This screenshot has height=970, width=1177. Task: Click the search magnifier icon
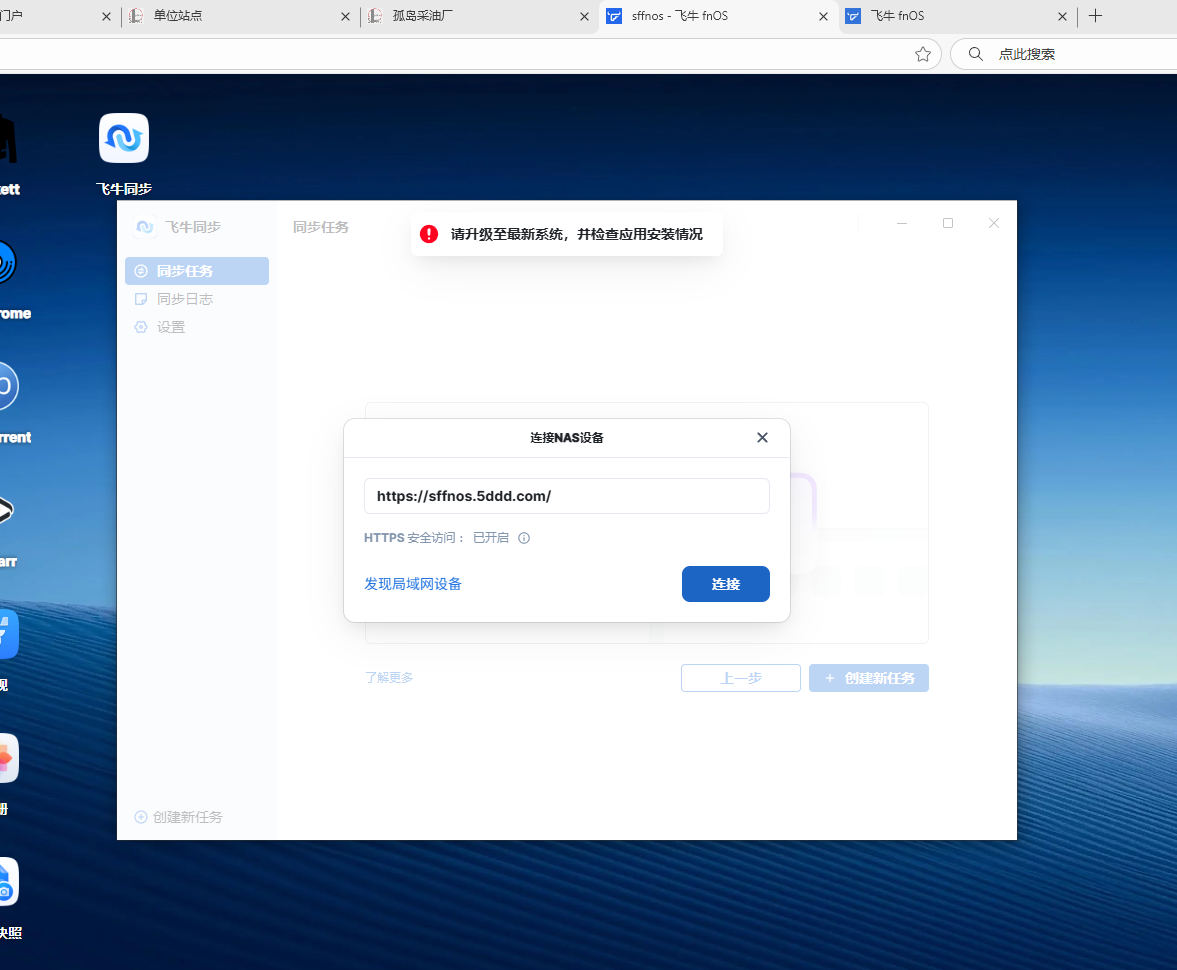click(975, 54)
